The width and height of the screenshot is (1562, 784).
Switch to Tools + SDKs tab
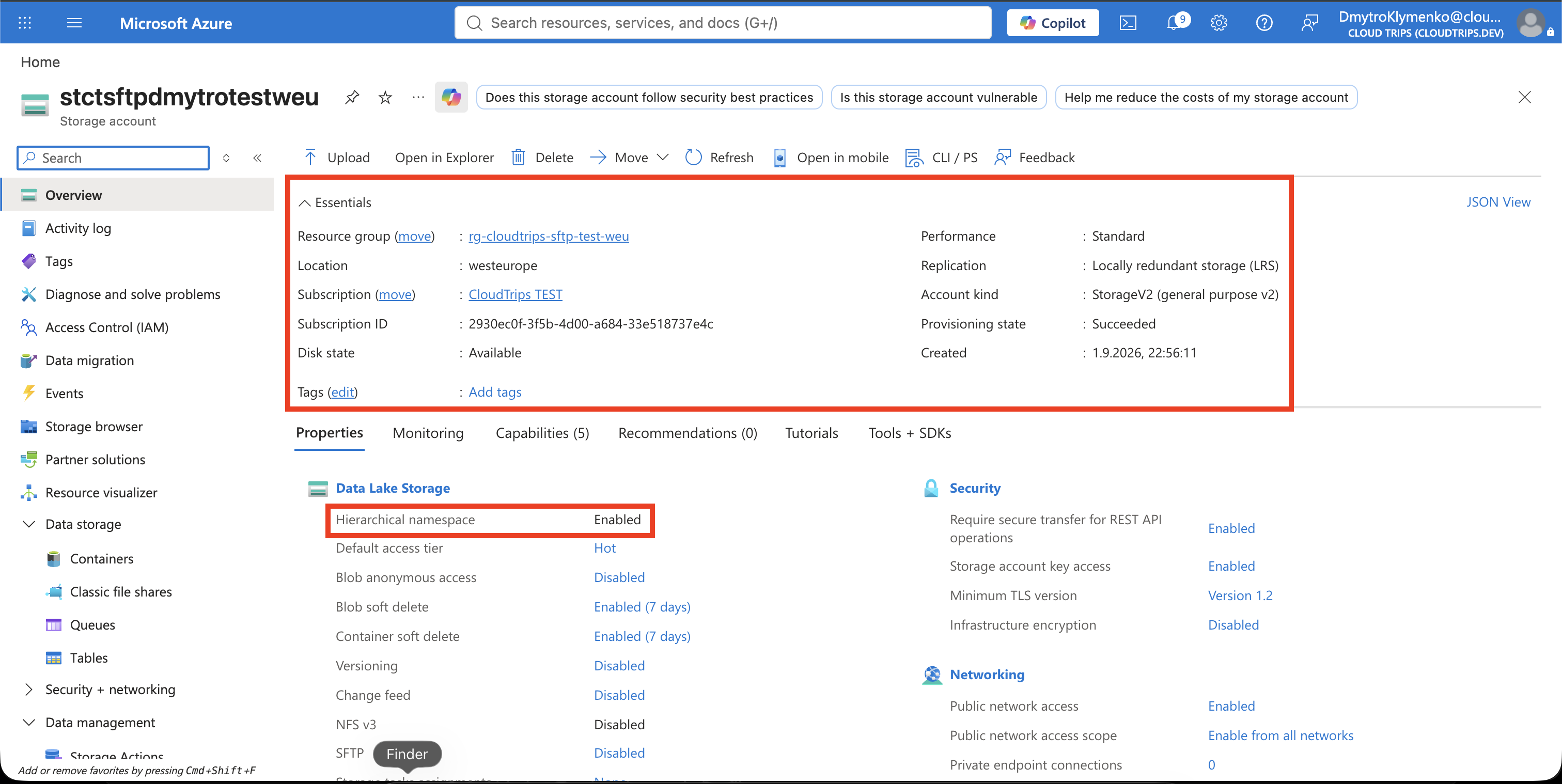point(910,433)
